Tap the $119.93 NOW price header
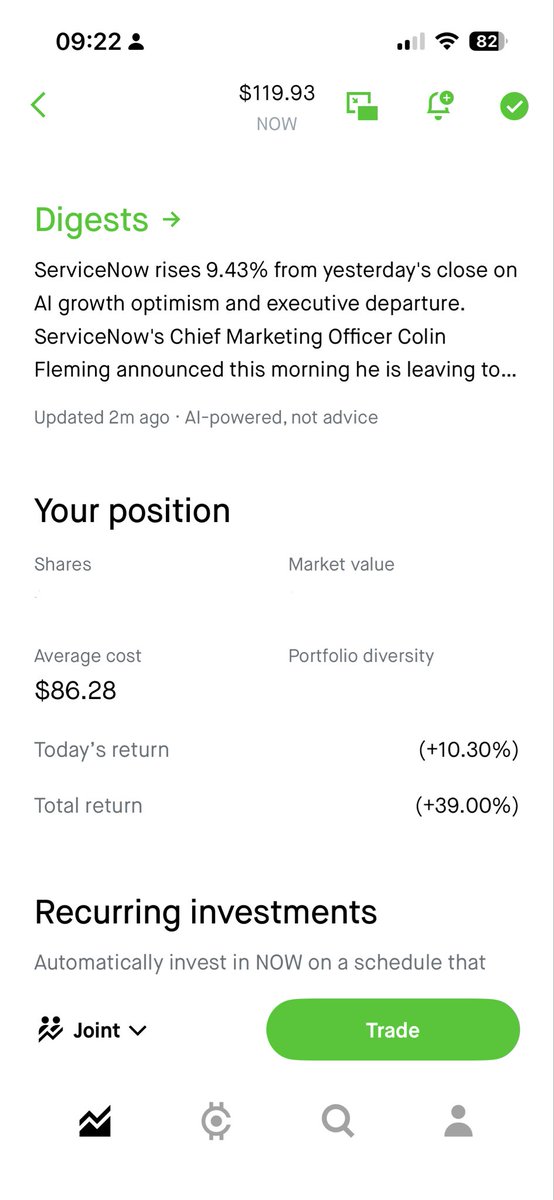 pos(277,107)
